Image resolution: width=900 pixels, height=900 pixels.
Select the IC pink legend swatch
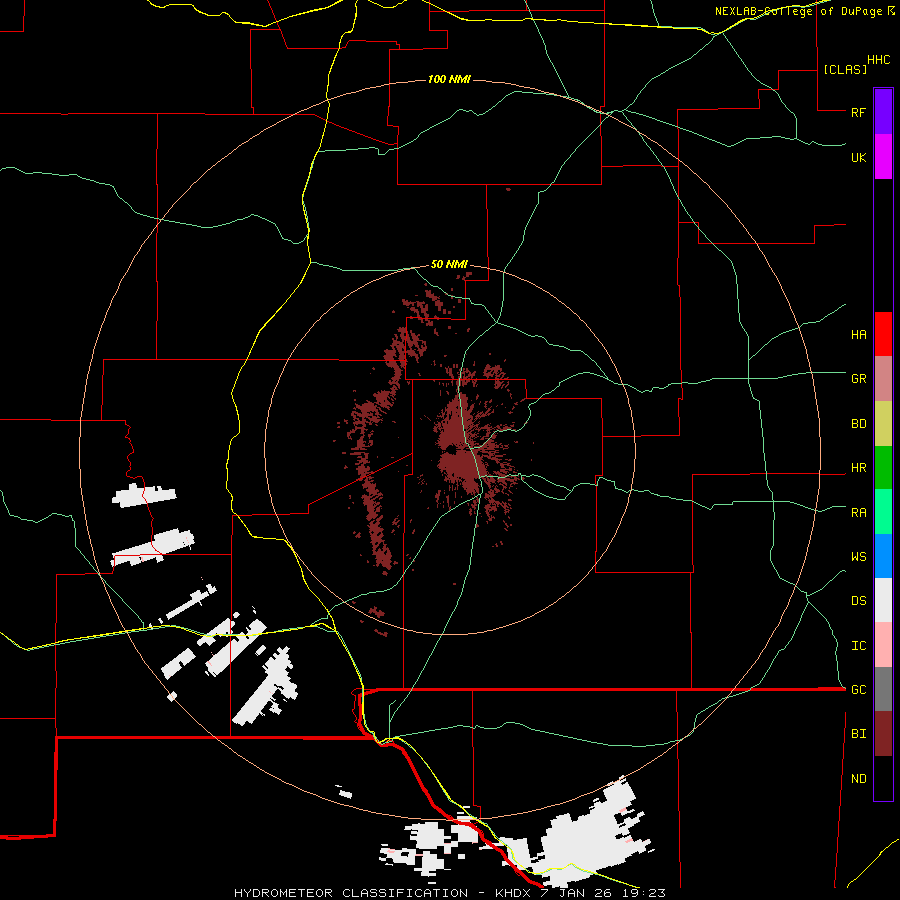tap(883, 645)
